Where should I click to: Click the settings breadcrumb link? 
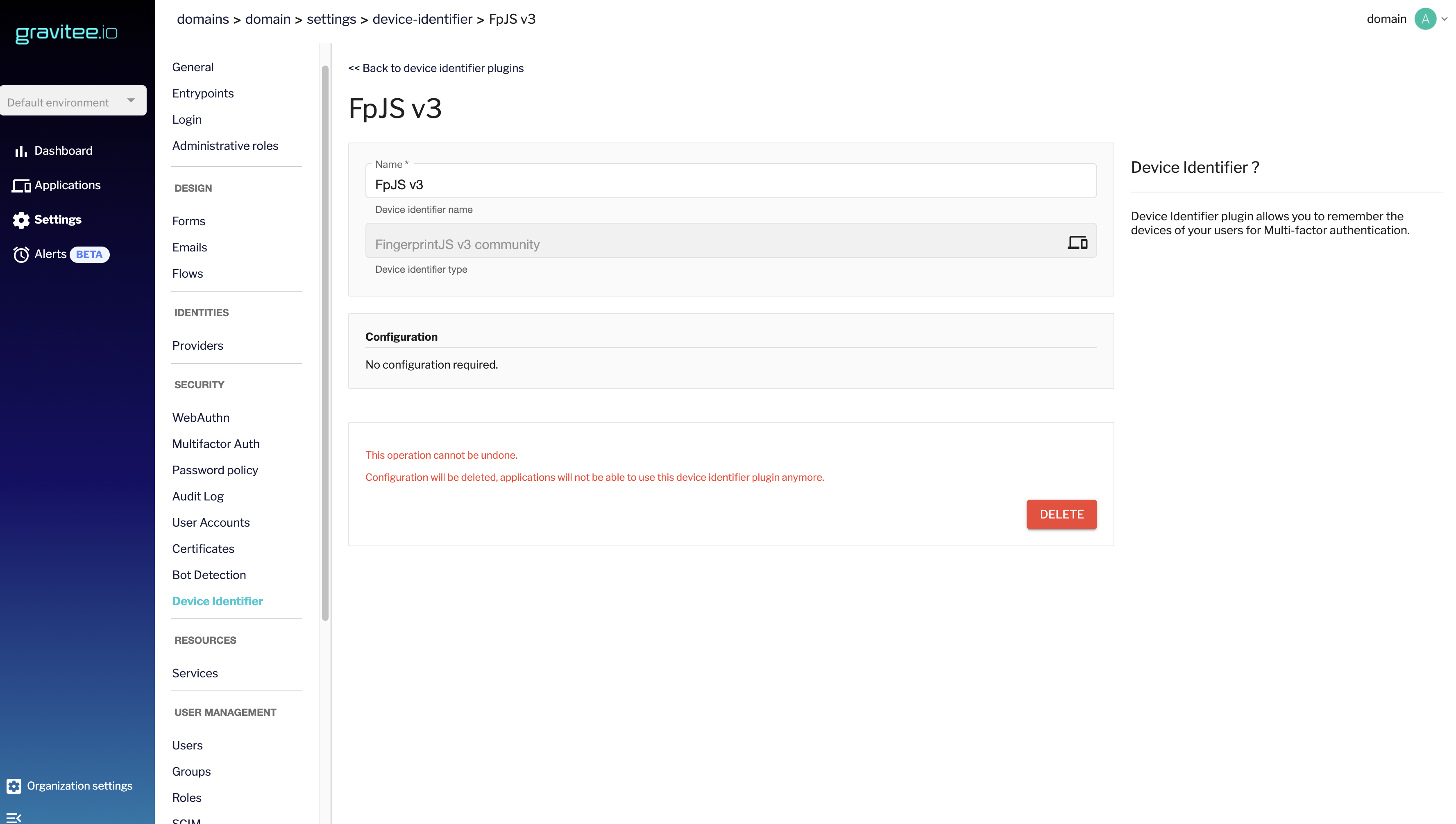(331, 19)
